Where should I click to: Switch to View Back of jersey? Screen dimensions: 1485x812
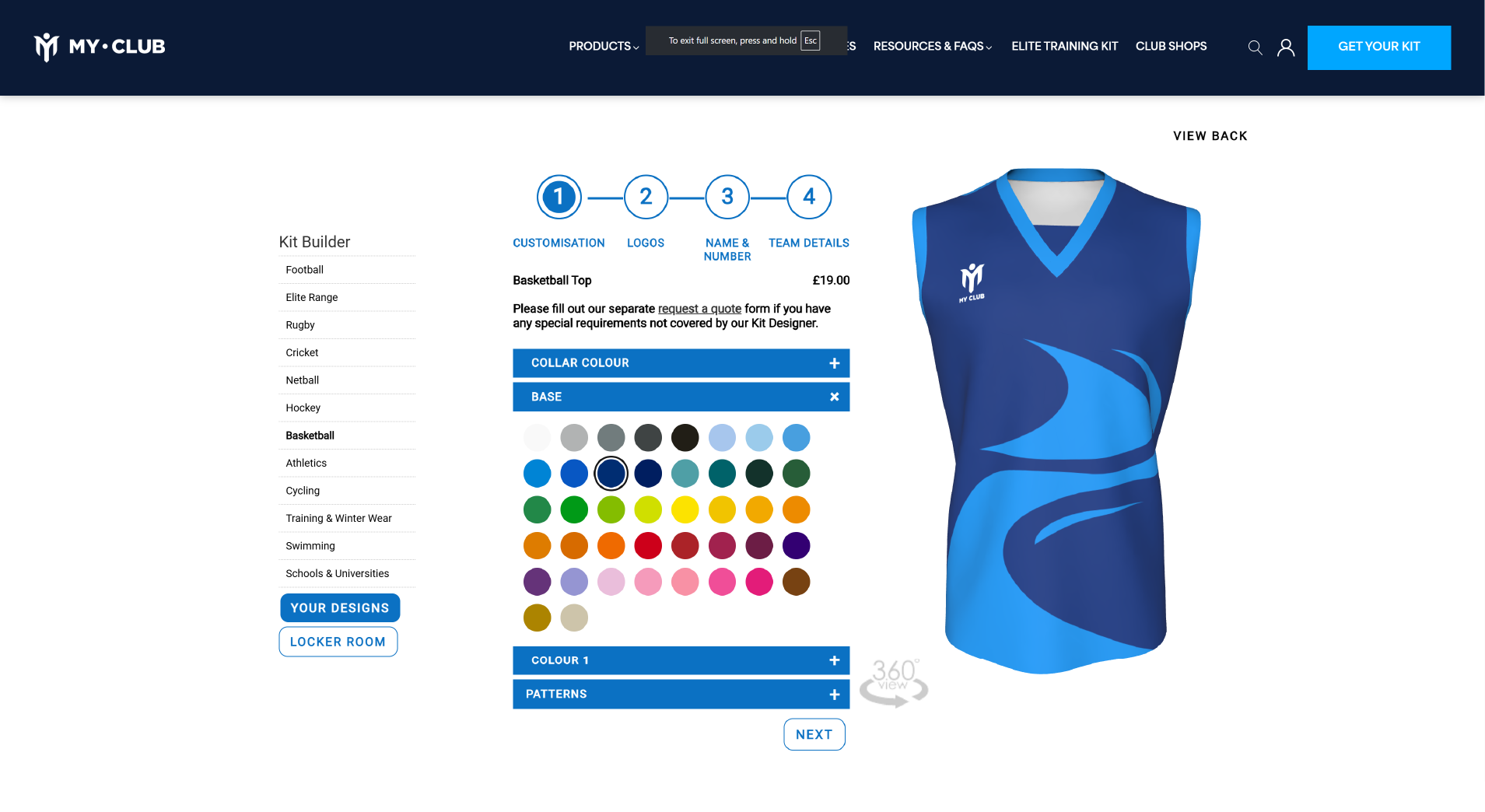point(1210,136)
